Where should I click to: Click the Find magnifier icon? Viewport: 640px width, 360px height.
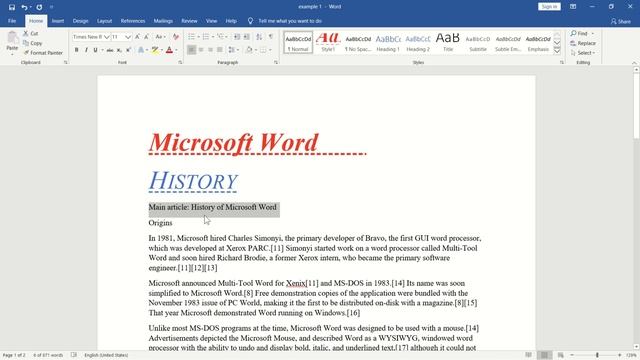point(573,33)
